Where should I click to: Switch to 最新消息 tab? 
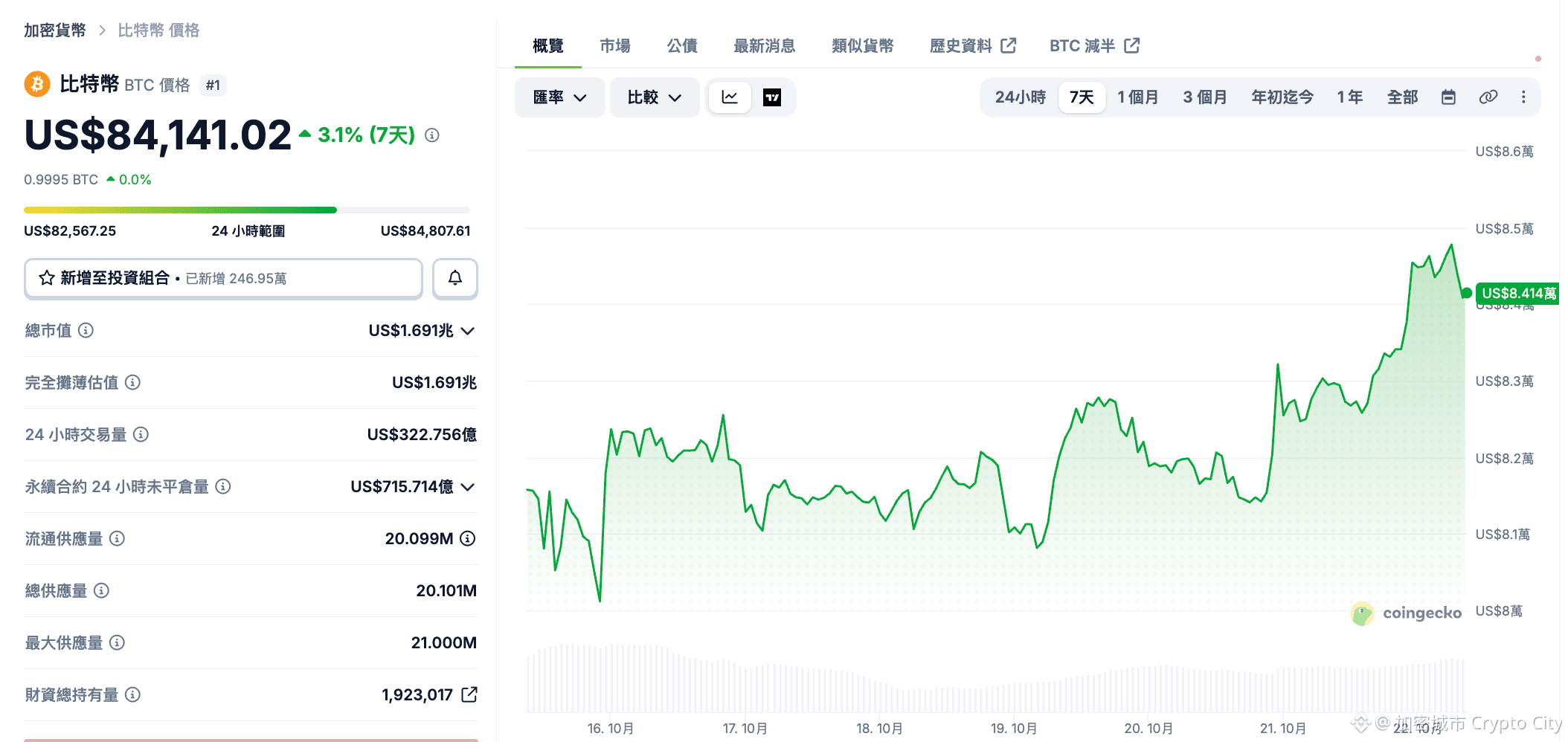765,46
